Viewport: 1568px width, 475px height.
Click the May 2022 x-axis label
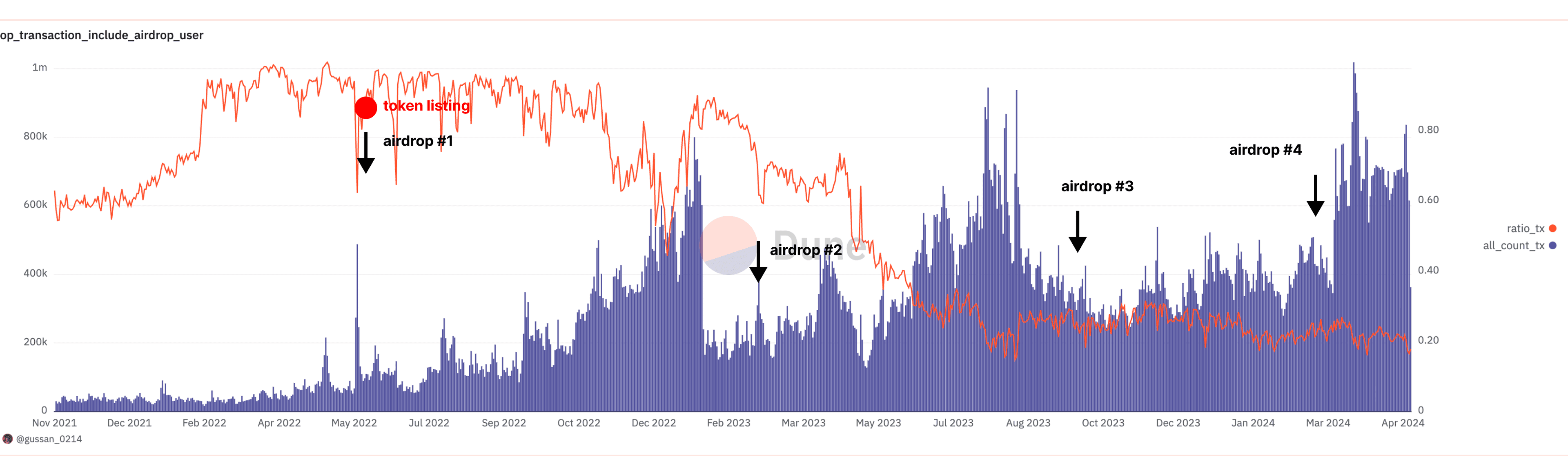click(x=354, y=423)
